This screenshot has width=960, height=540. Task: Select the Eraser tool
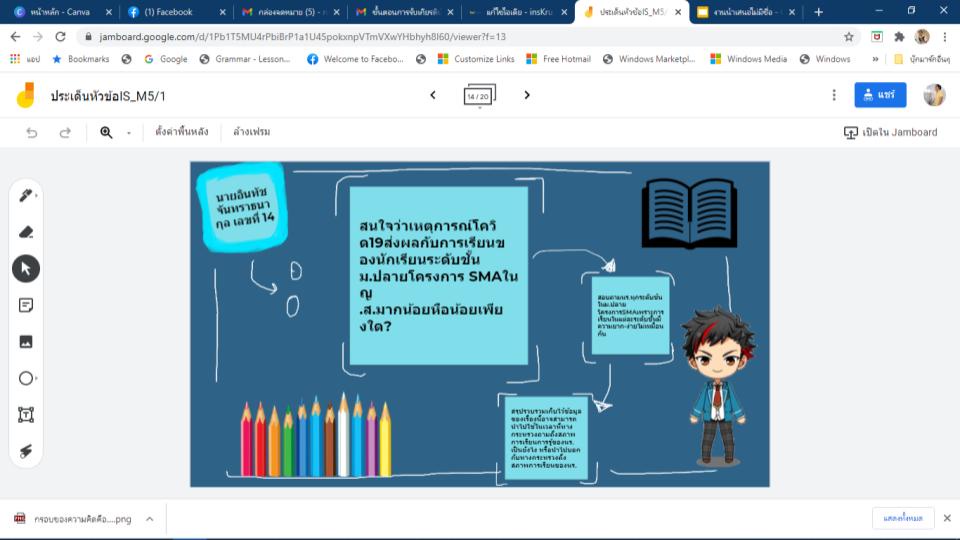[x=26, y=232]
